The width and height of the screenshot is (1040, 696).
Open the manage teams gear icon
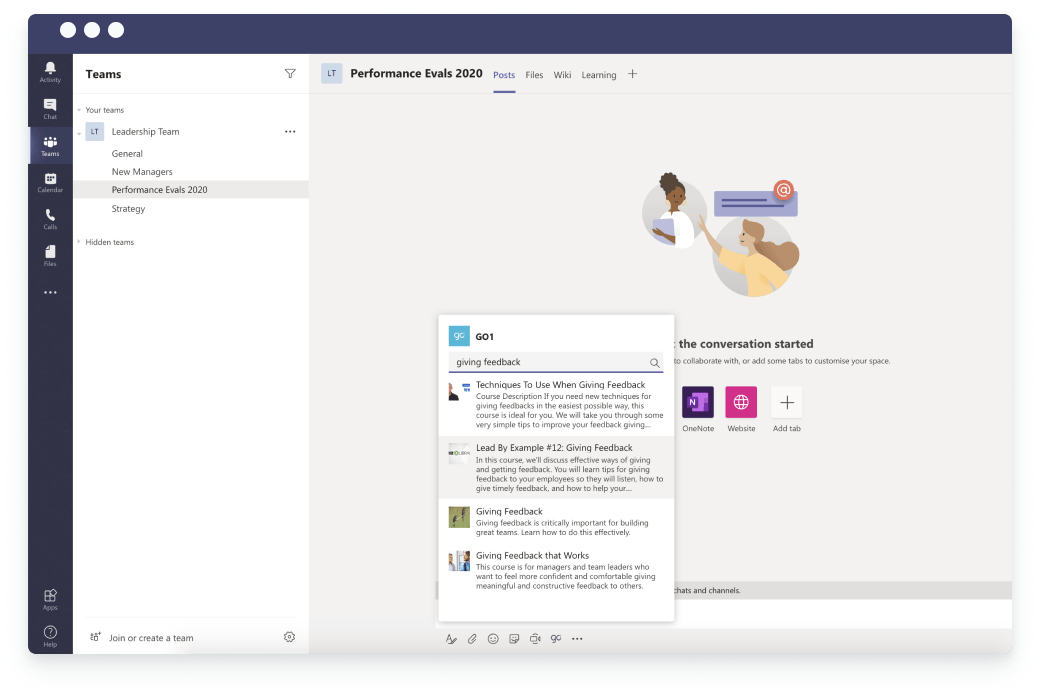[x=289, y=637]
